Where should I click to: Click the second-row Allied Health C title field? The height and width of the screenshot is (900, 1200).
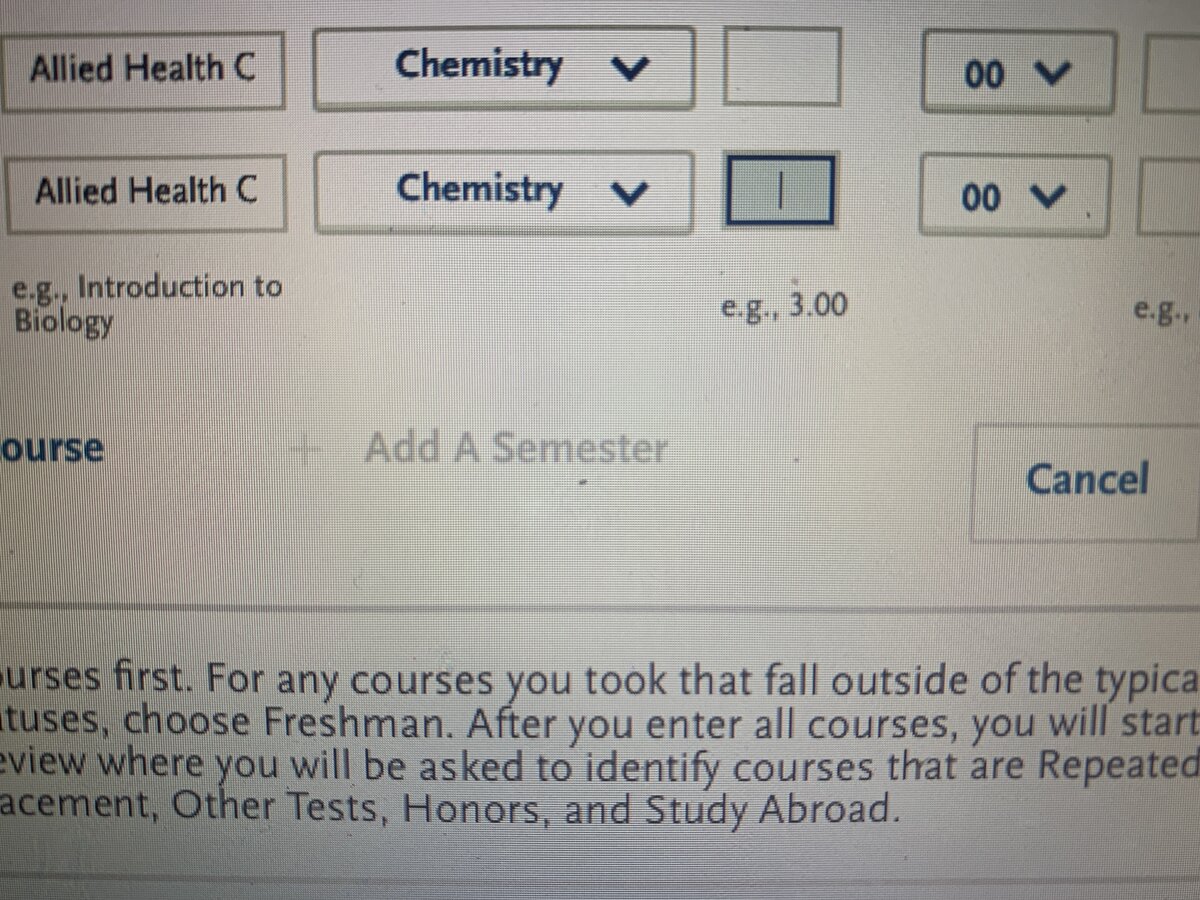pos(144,190)
